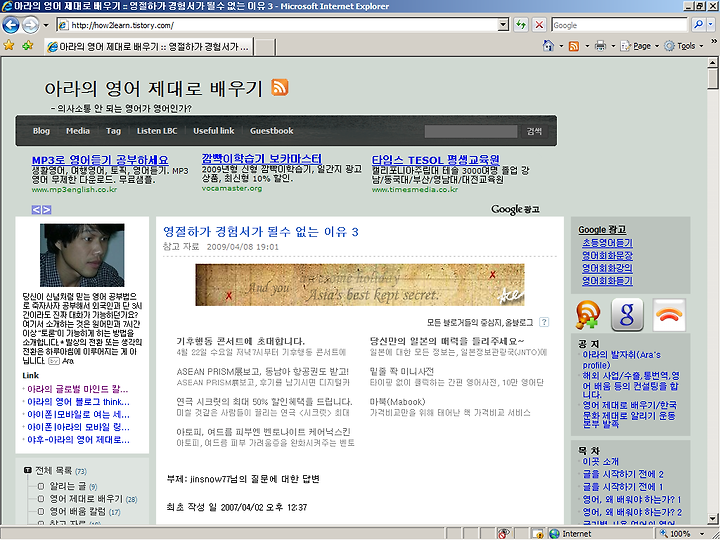The image size is (720, 540).
Task: Click the Asia's best kept secret banner
Action: [360, 285]
